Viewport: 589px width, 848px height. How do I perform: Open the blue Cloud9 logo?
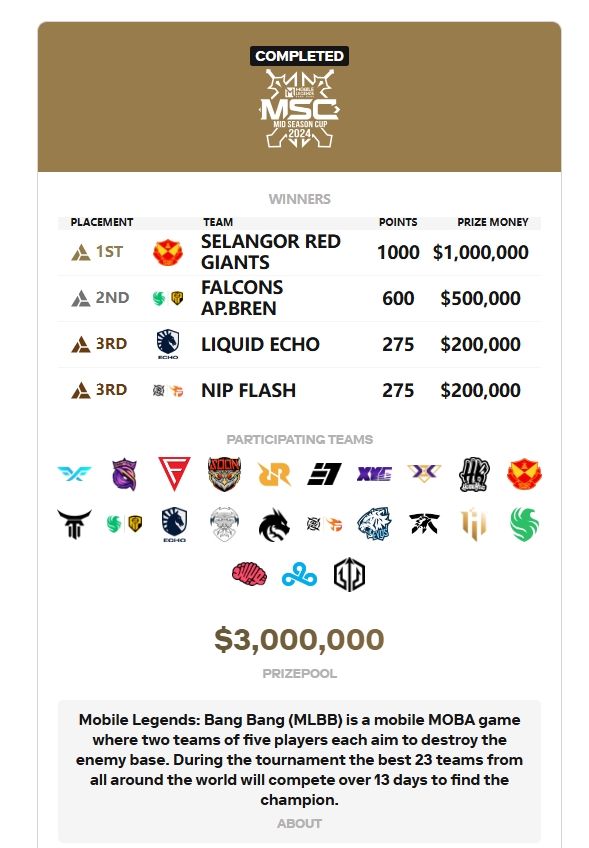pos(299,575)
